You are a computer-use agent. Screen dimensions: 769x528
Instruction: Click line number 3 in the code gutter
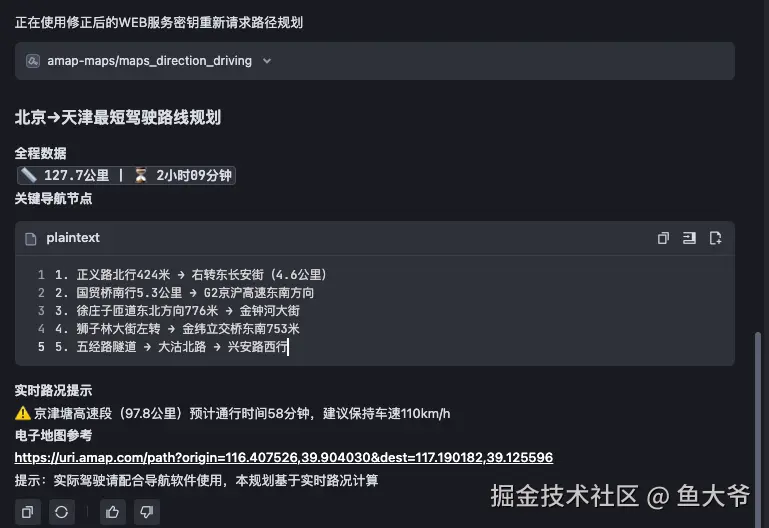click(x=41, y=311)
